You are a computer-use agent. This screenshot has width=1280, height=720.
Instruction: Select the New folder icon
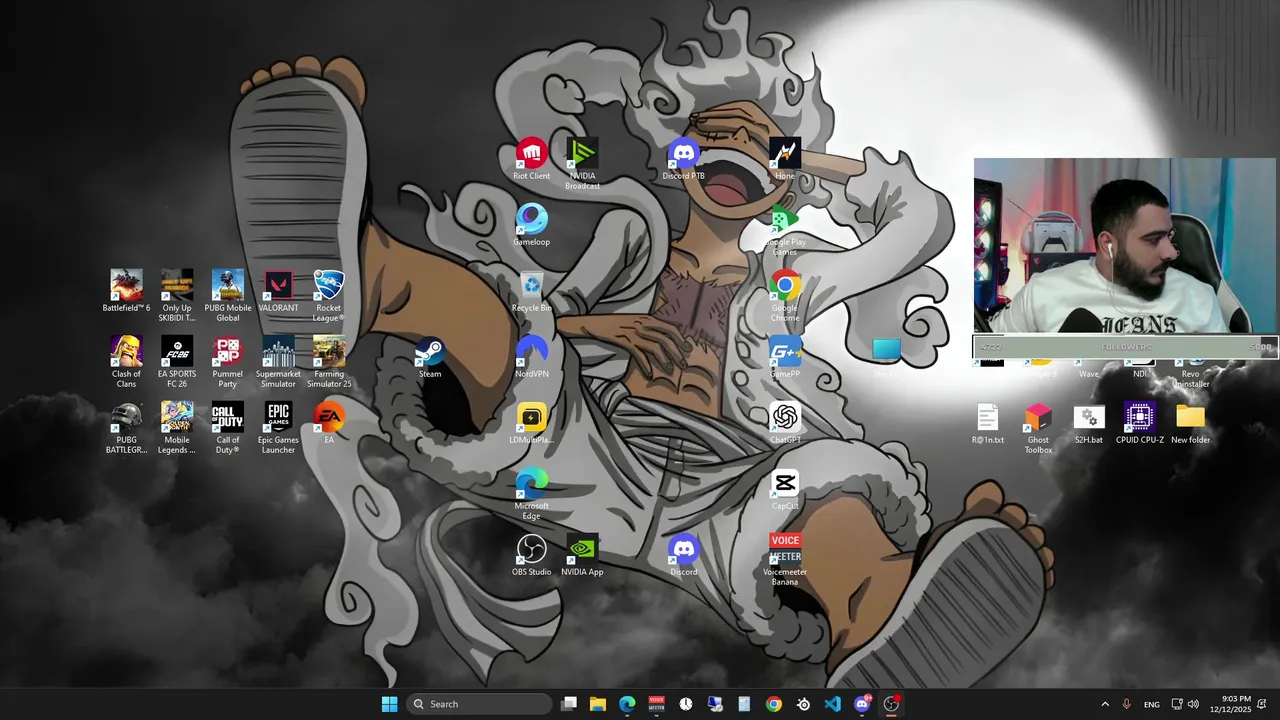coord(1190,424)
